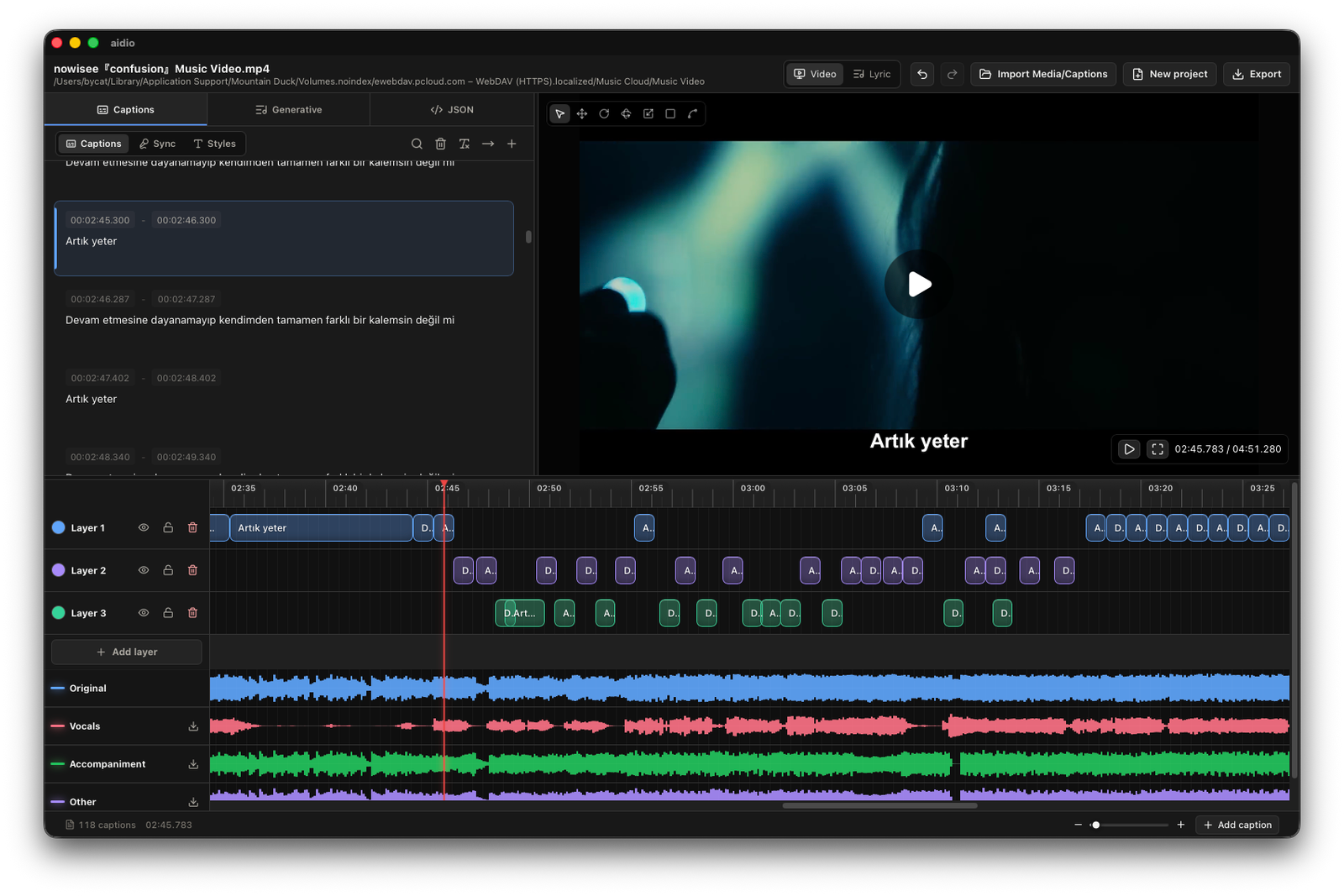
Task: Pick the 3D rotate transform tool
Action: (x=626, y=114)
